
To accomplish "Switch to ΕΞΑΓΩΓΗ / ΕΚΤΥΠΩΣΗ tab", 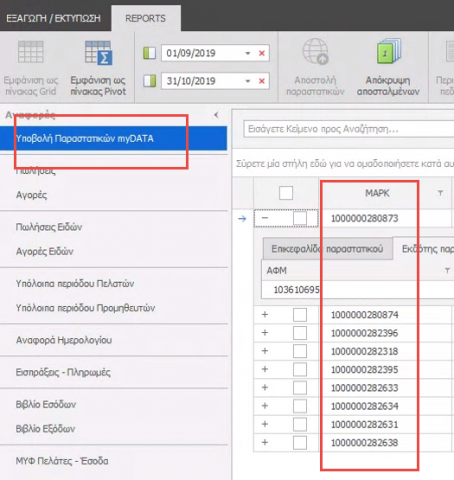I will pyautogui.click(x=53, y=18).
